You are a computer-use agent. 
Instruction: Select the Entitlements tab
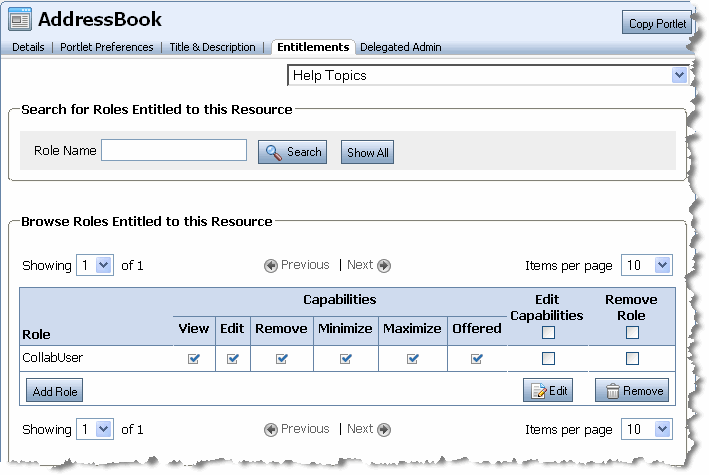[x=313, y=47]
